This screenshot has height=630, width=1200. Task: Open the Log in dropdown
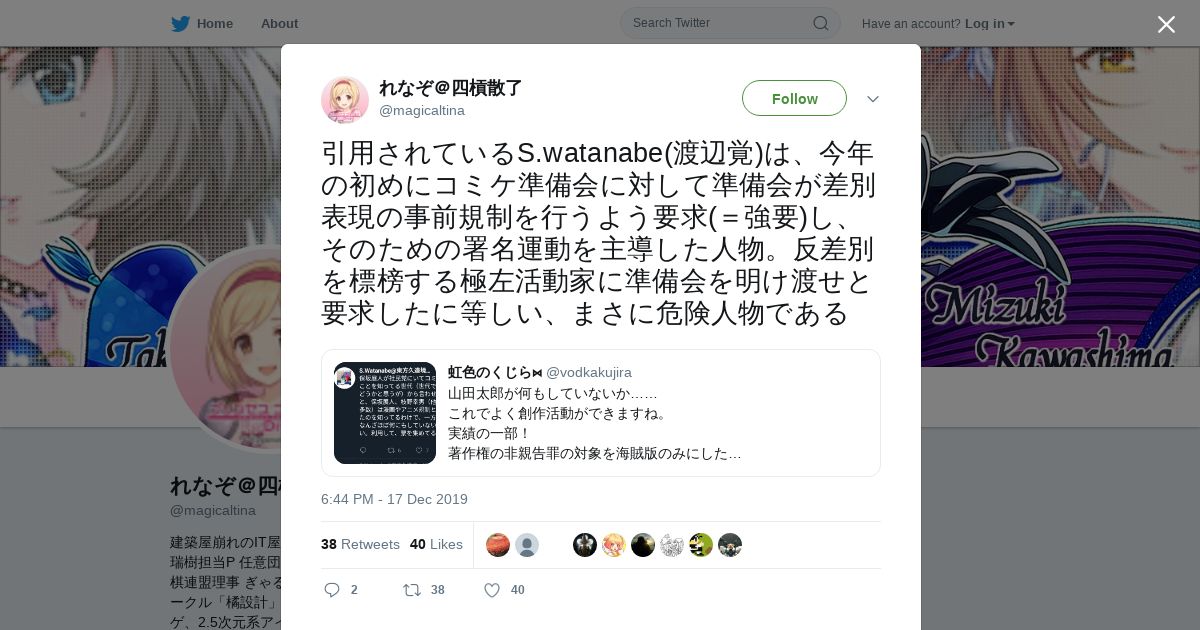tap(989, 23)
